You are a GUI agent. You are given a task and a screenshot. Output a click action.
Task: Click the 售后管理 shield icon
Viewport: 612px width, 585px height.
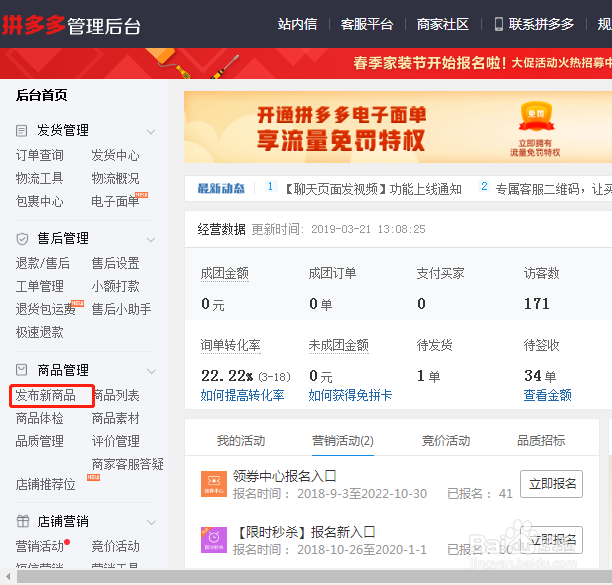(22, 239)
